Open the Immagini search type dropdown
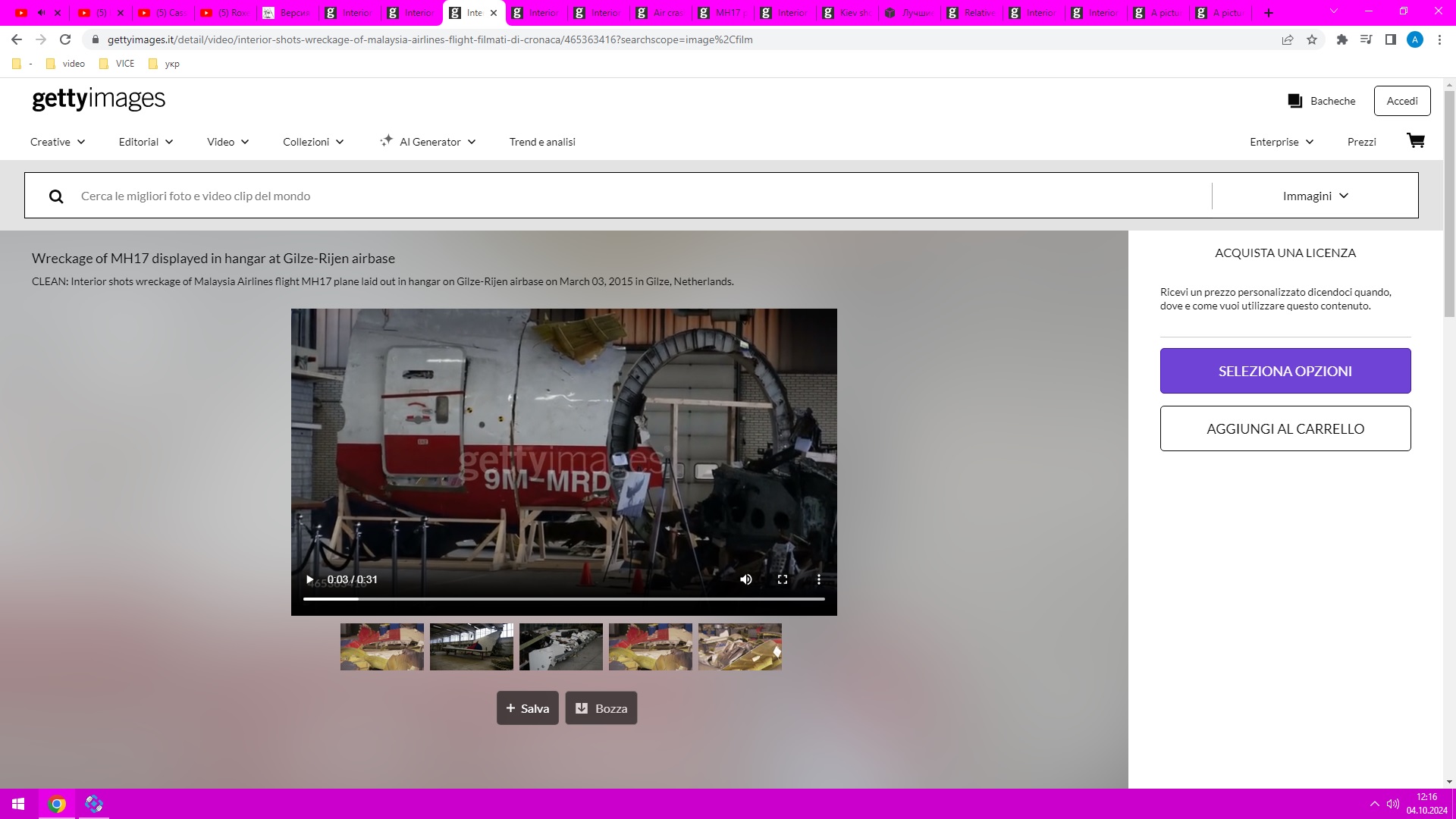Screen dimensions: 1456x819 point(1316,196)
